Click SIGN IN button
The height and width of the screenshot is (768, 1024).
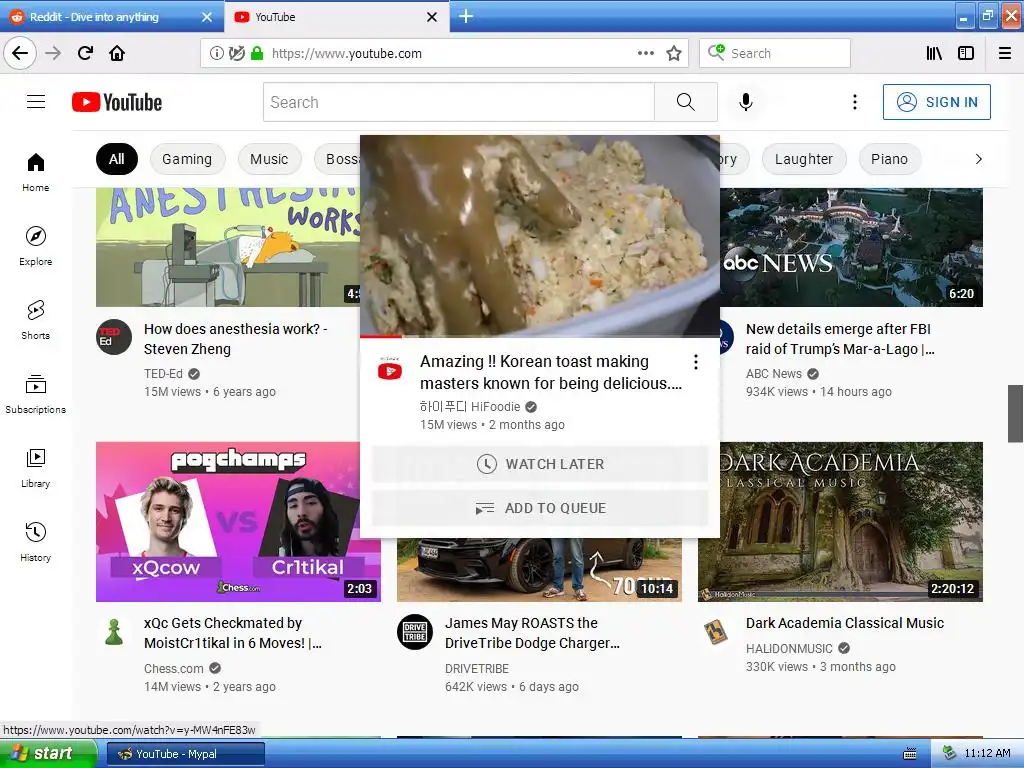coord(936,102)
